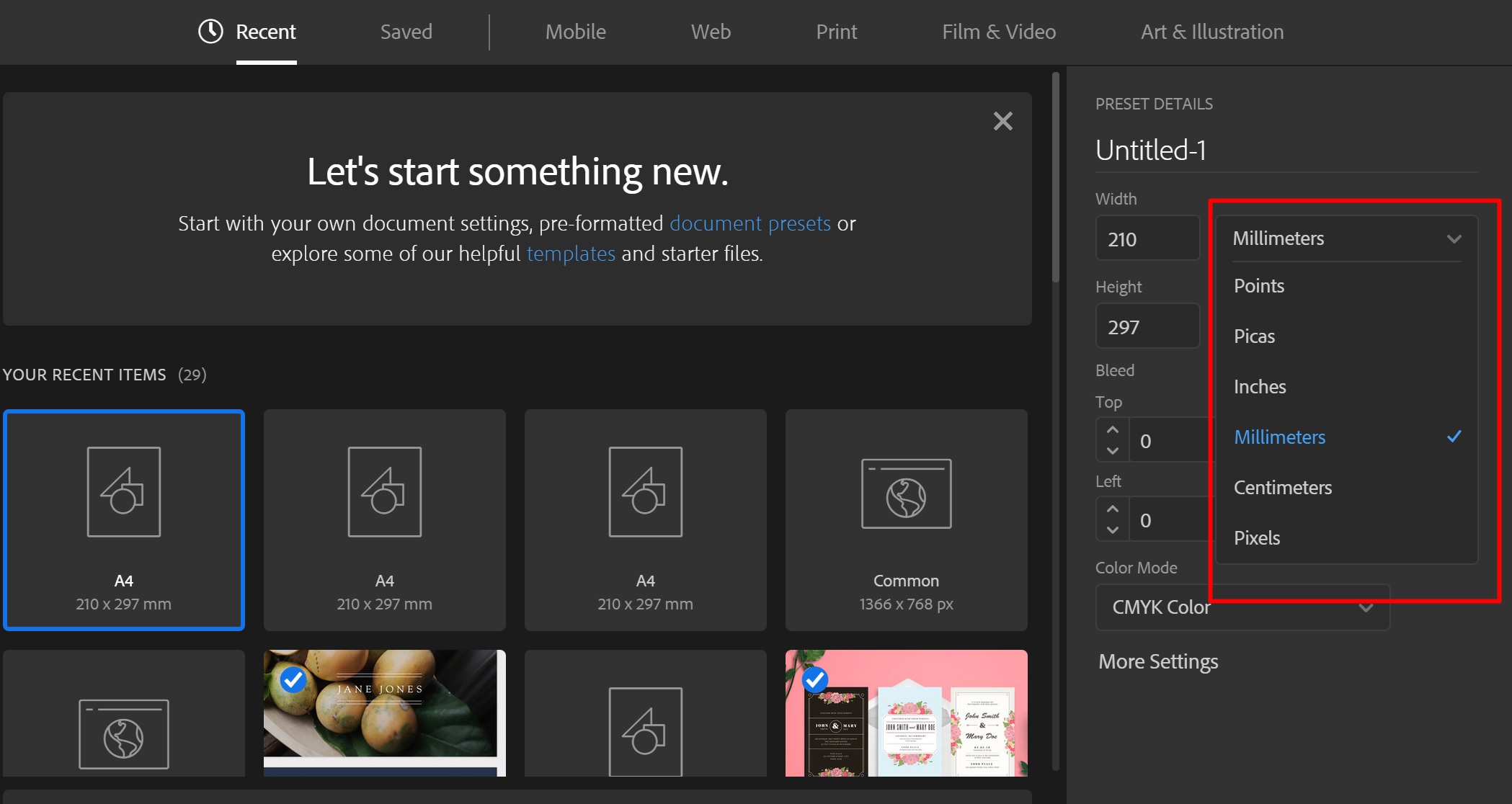Click the clock icon beside Recent

pyautogui.click(x=210, y=32)
